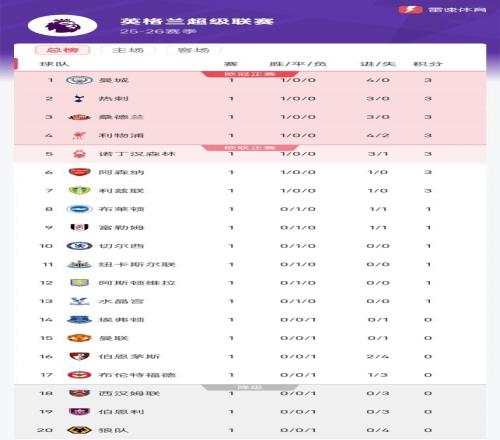This screenshot has width=500, height=440.
Task: Click the 胜/平/负 column header
Action: (298, 64)
